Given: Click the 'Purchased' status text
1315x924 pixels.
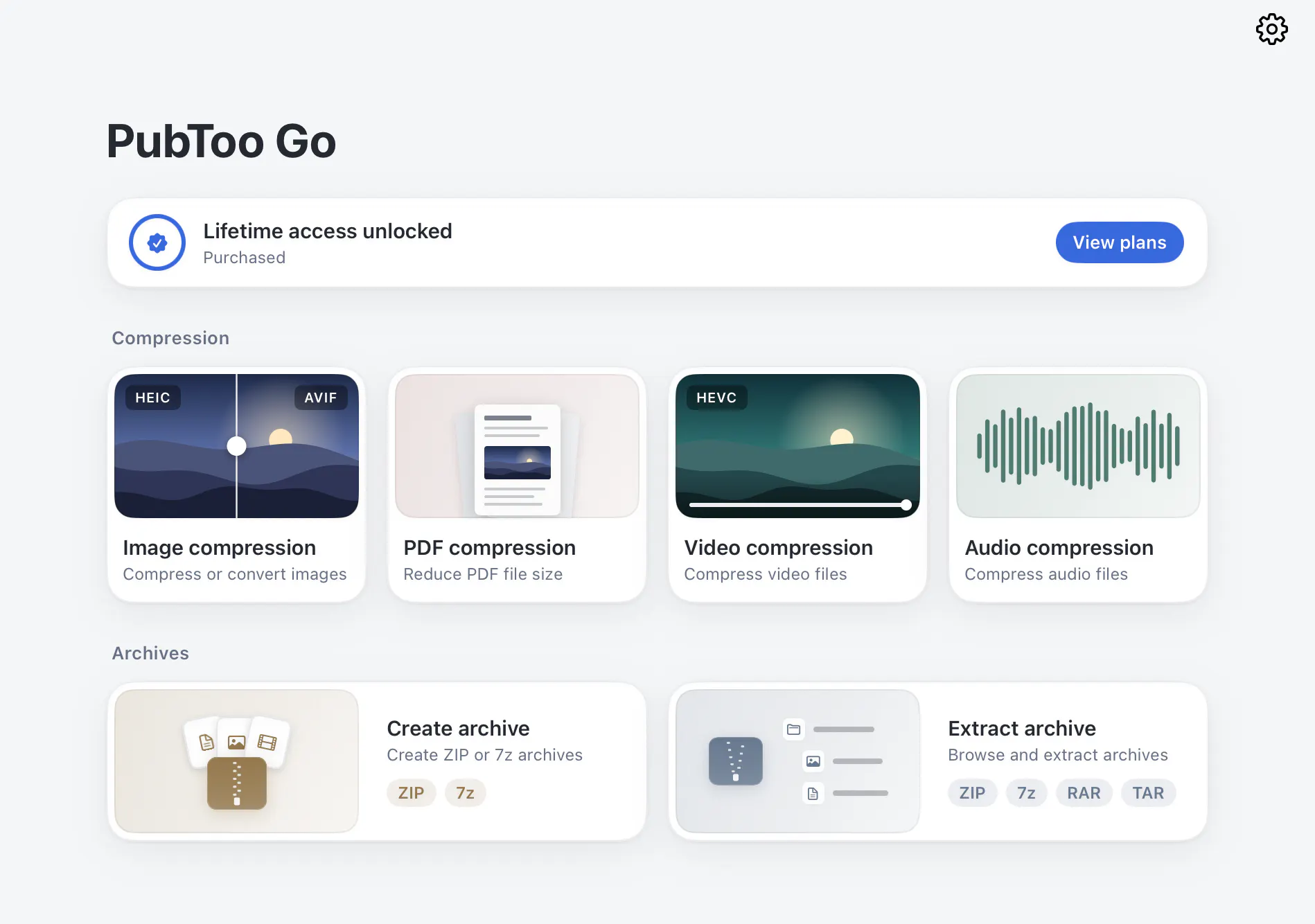Looking at the screenshot, I should (244, 258).
